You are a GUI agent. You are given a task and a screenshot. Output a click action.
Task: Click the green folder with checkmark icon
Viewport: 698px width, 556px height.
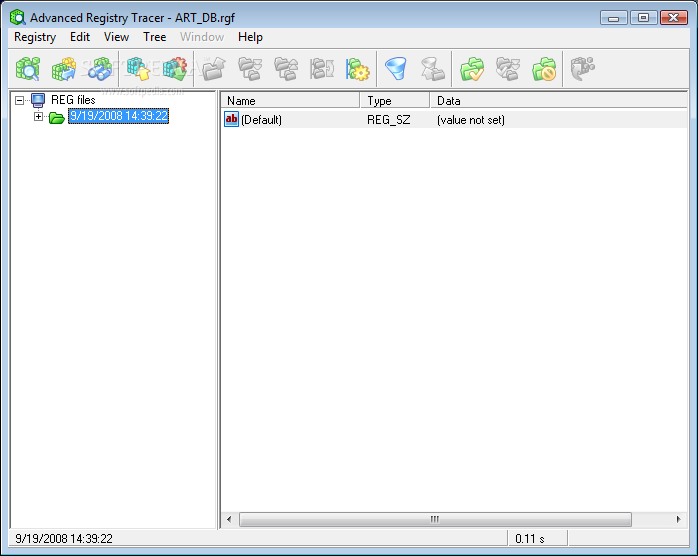(x=472, y=69)
